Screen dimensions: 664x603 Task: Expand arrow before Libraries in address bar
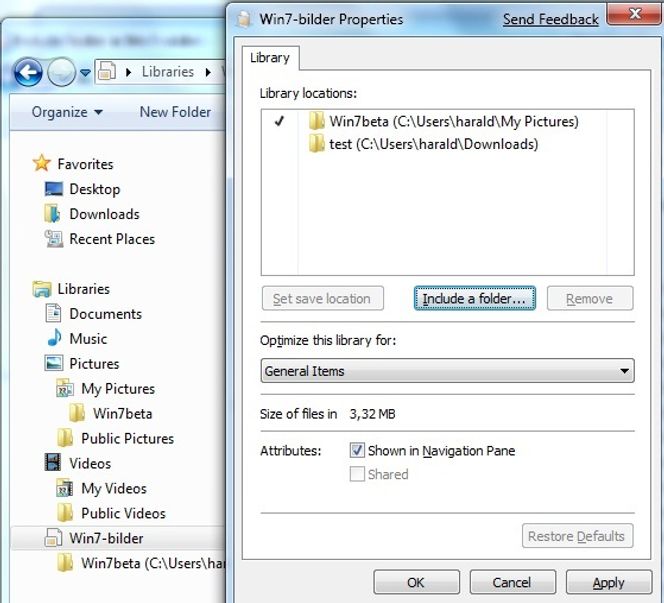coord(128,72)
